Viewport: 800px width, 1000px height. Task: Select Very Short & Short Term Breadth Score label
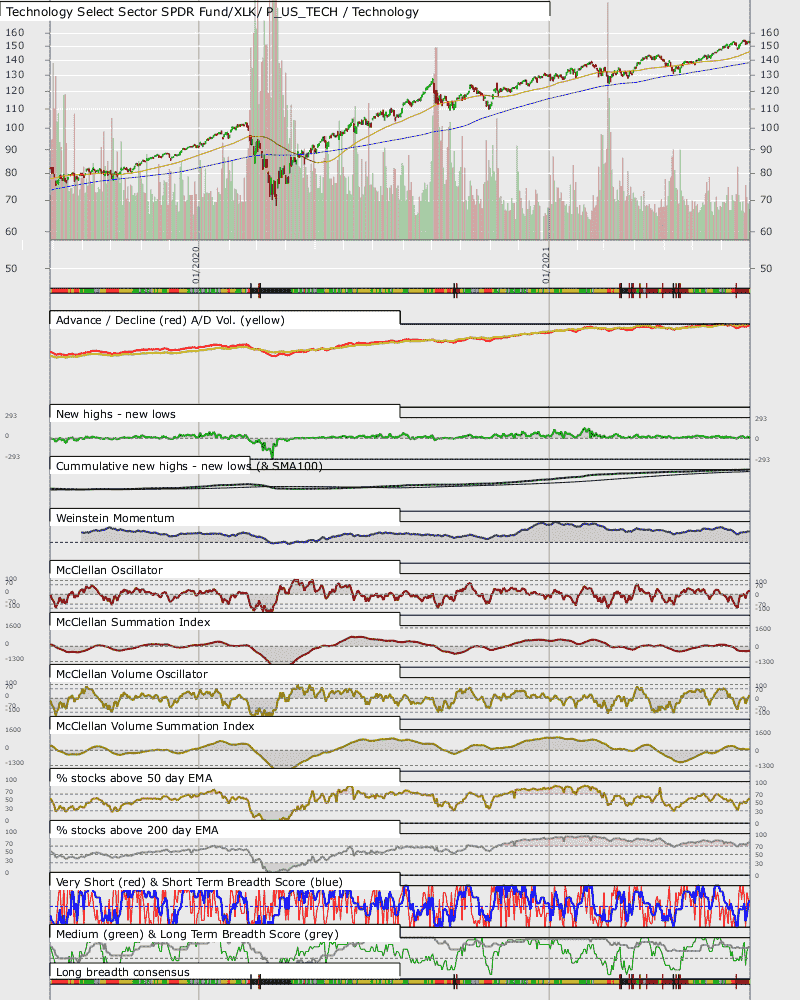pyautogui.click(x=199, y=882)
